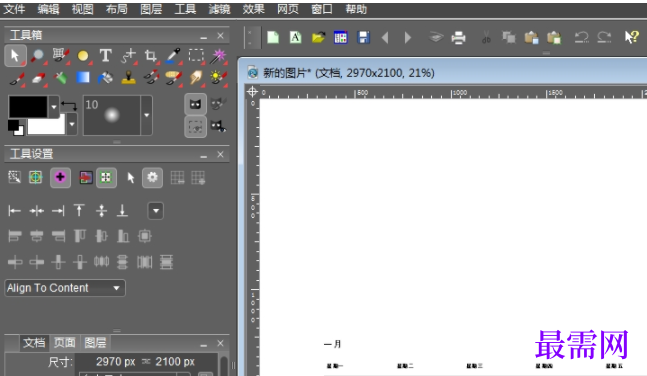Image resolution: width=647 pixels, height=376 pixels.
Task: Select the Magic Wand tool
Action: (218, 56)
